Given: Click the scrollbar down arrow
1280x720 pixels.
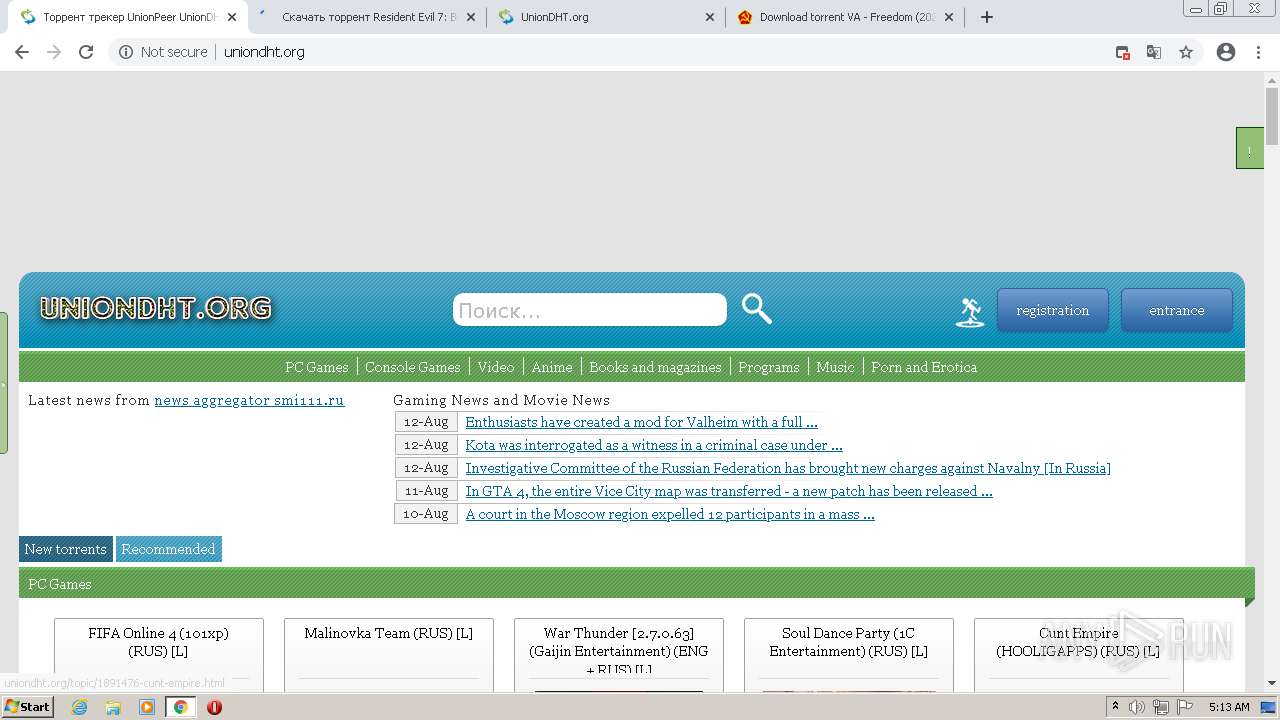Looking at the screenshot, I should click(1272, 684).
